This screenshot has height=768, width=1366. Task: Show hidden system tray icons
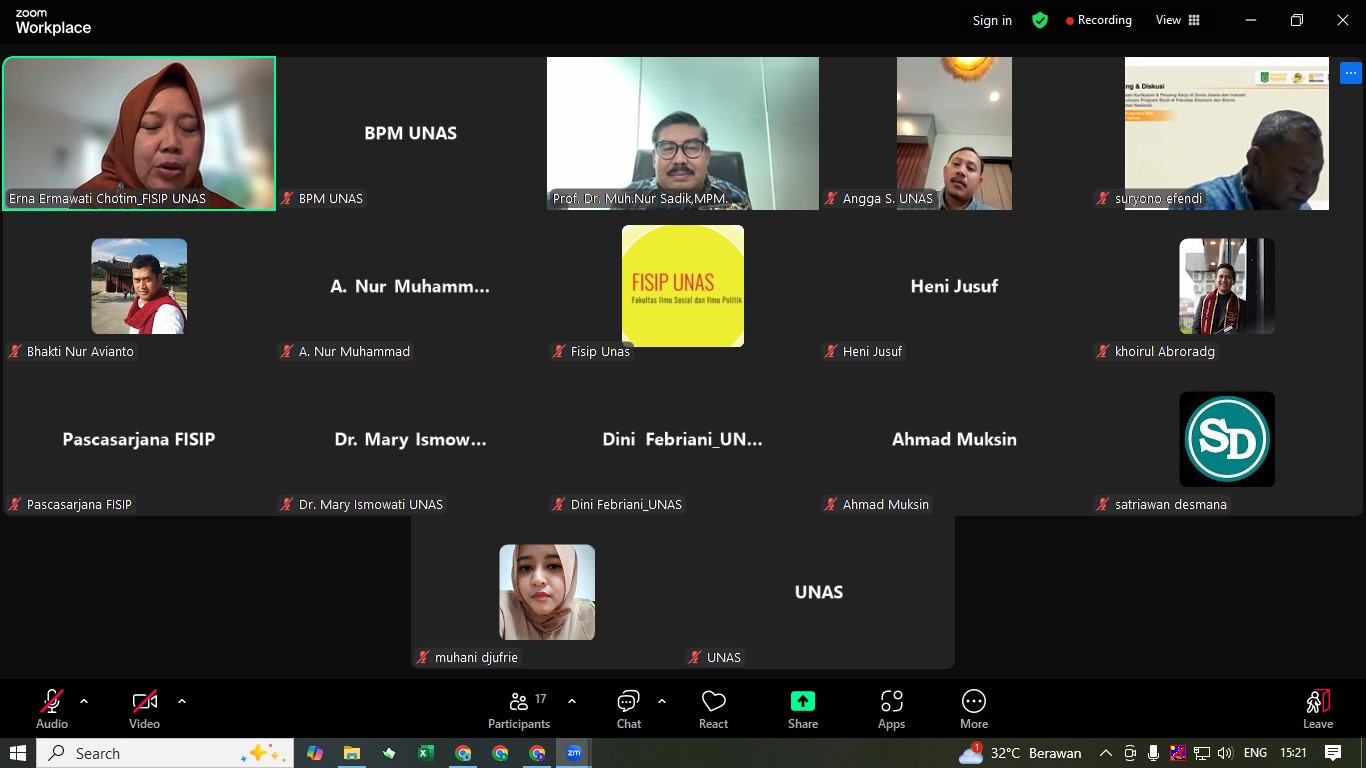(x=1105, y=753)
